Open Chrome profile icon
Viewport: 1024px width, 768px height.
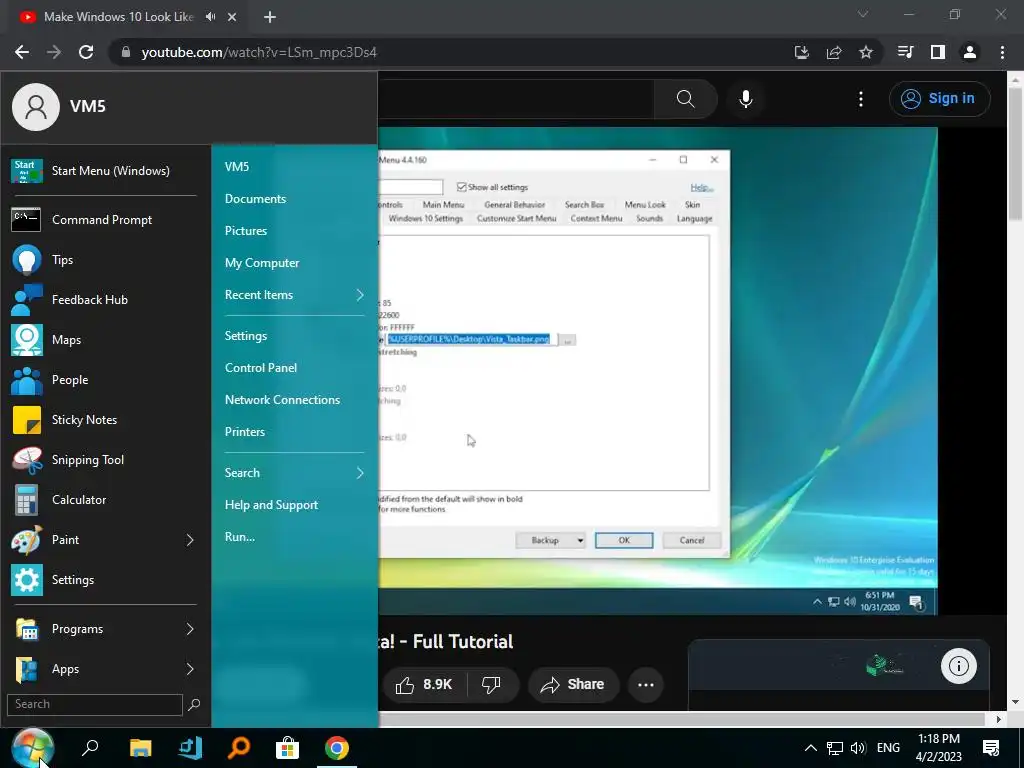coord(969,52)
